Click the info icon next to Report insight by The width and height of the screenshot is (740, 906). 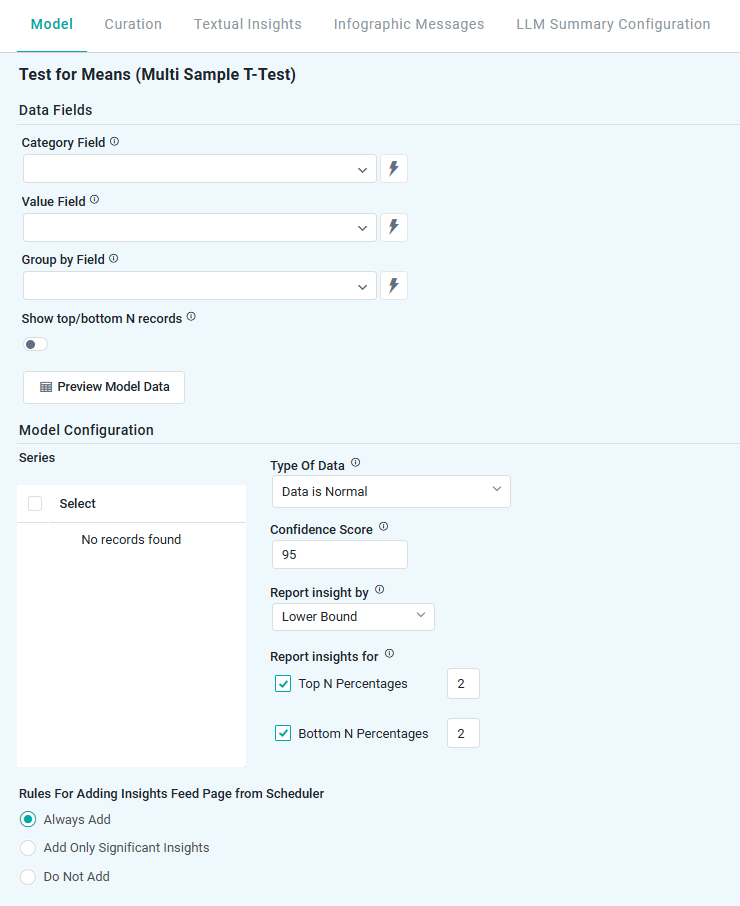pos(379,591)
